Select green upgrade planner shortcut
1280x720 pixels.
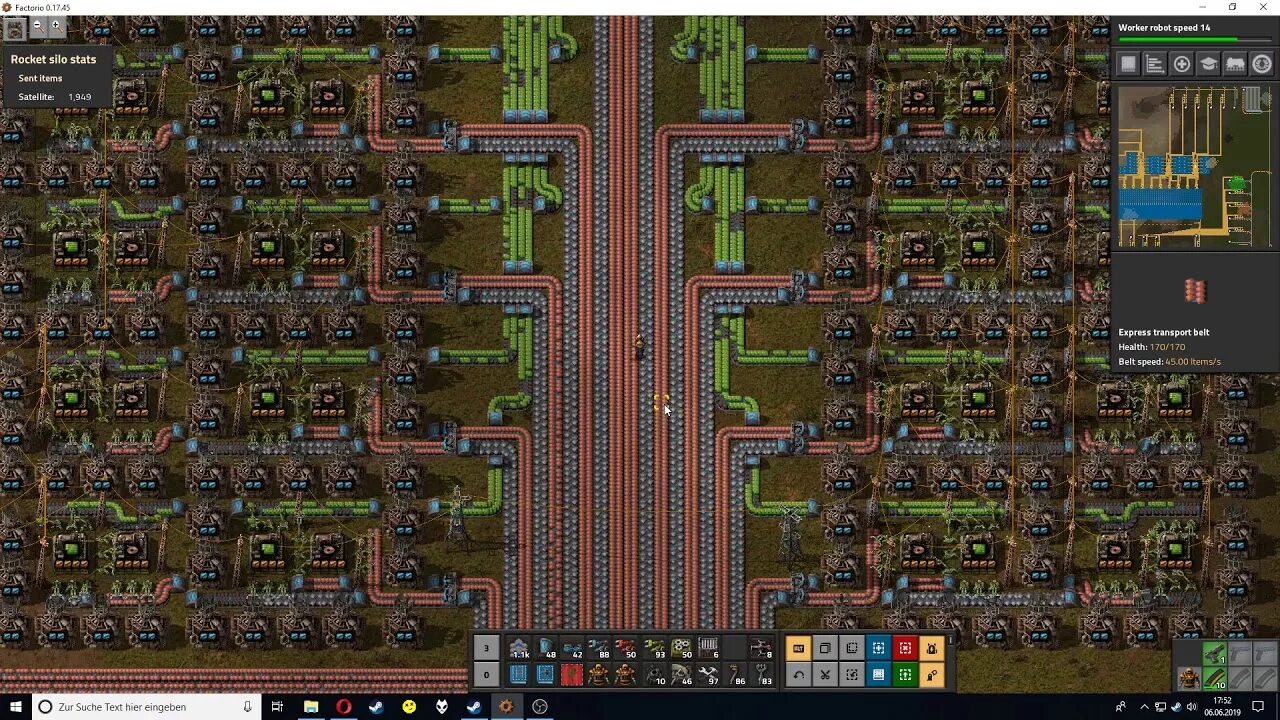[906, 674]
